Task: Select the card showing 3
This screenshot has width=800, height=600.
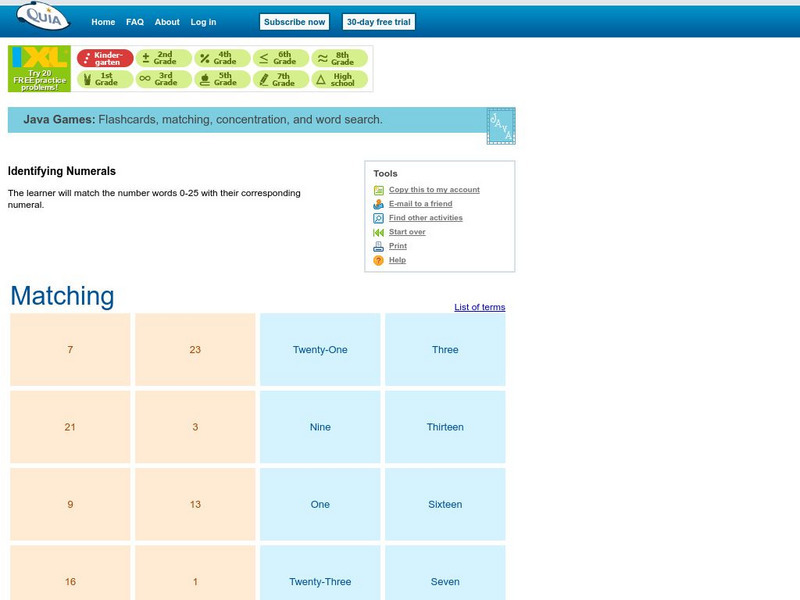Action: [195, 427]
